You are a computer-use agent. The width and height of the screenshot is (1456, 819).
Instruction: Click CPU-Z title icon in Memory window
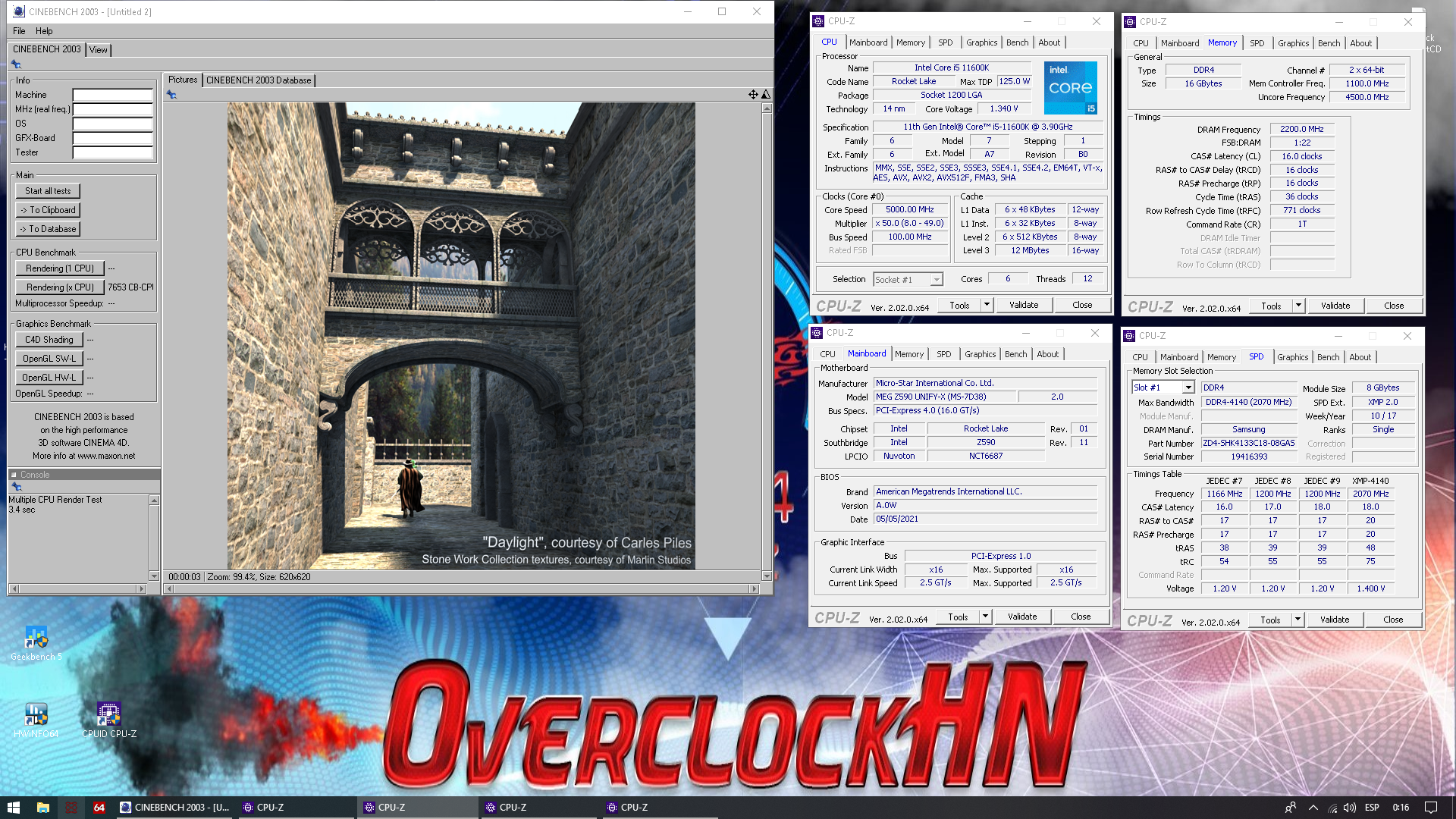[x=1130, y=22]
